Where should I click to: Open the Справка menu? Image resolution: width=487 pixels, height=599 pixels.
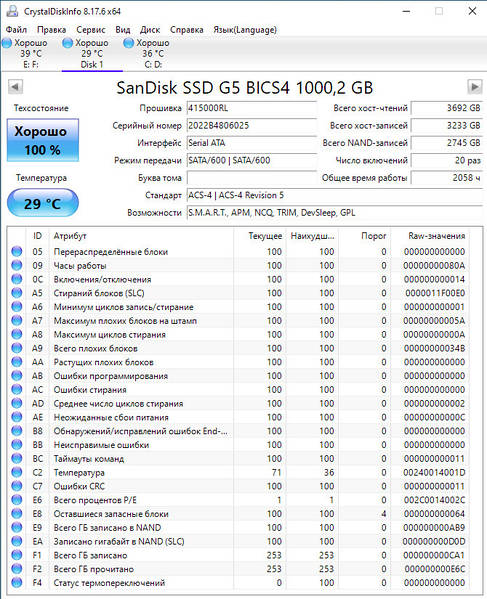coord(186,29)
